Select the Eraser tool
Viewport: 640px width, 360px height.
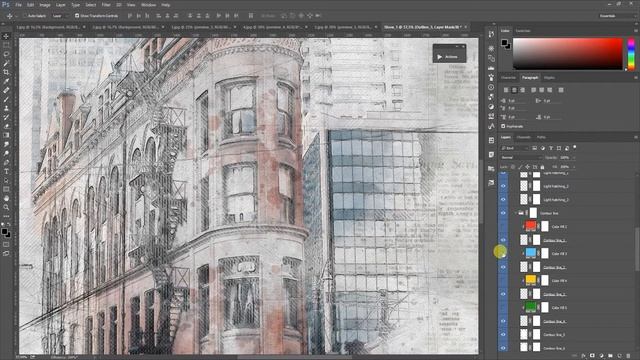(x=6, y=126)
